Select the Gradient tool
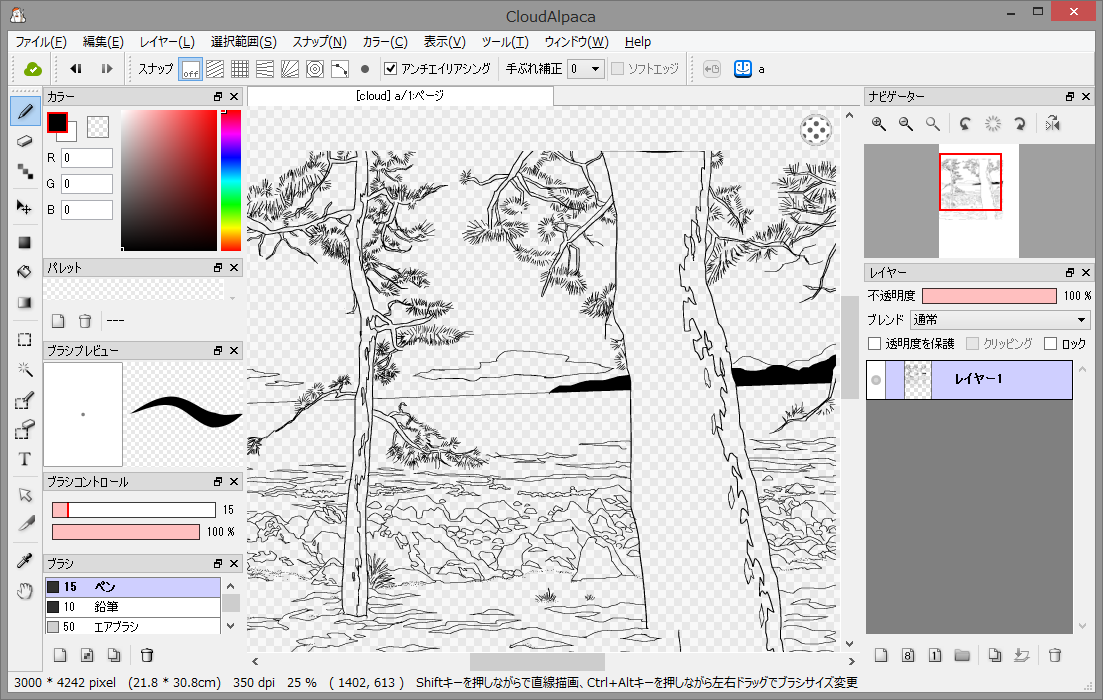Image resolution: width=1103 pixels, height=700 pixels. pos(25,302)
